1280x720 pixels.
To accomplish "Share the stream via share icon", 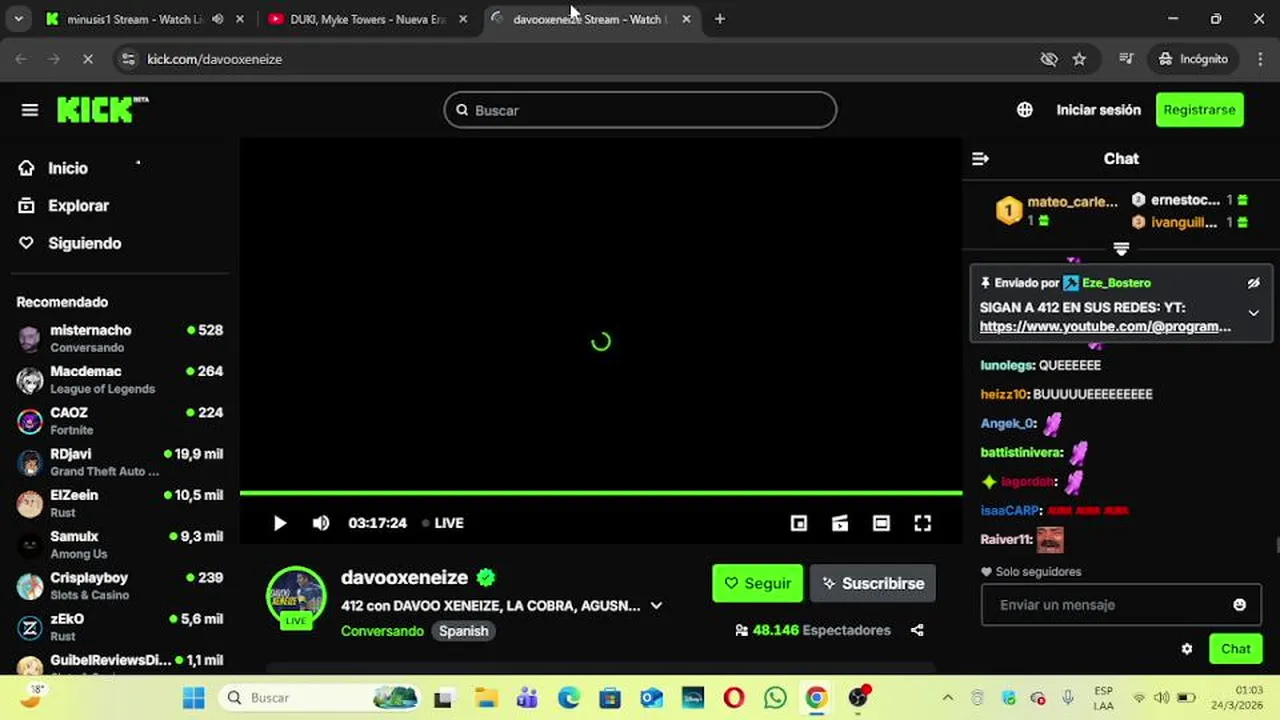I will coord(917,630).
